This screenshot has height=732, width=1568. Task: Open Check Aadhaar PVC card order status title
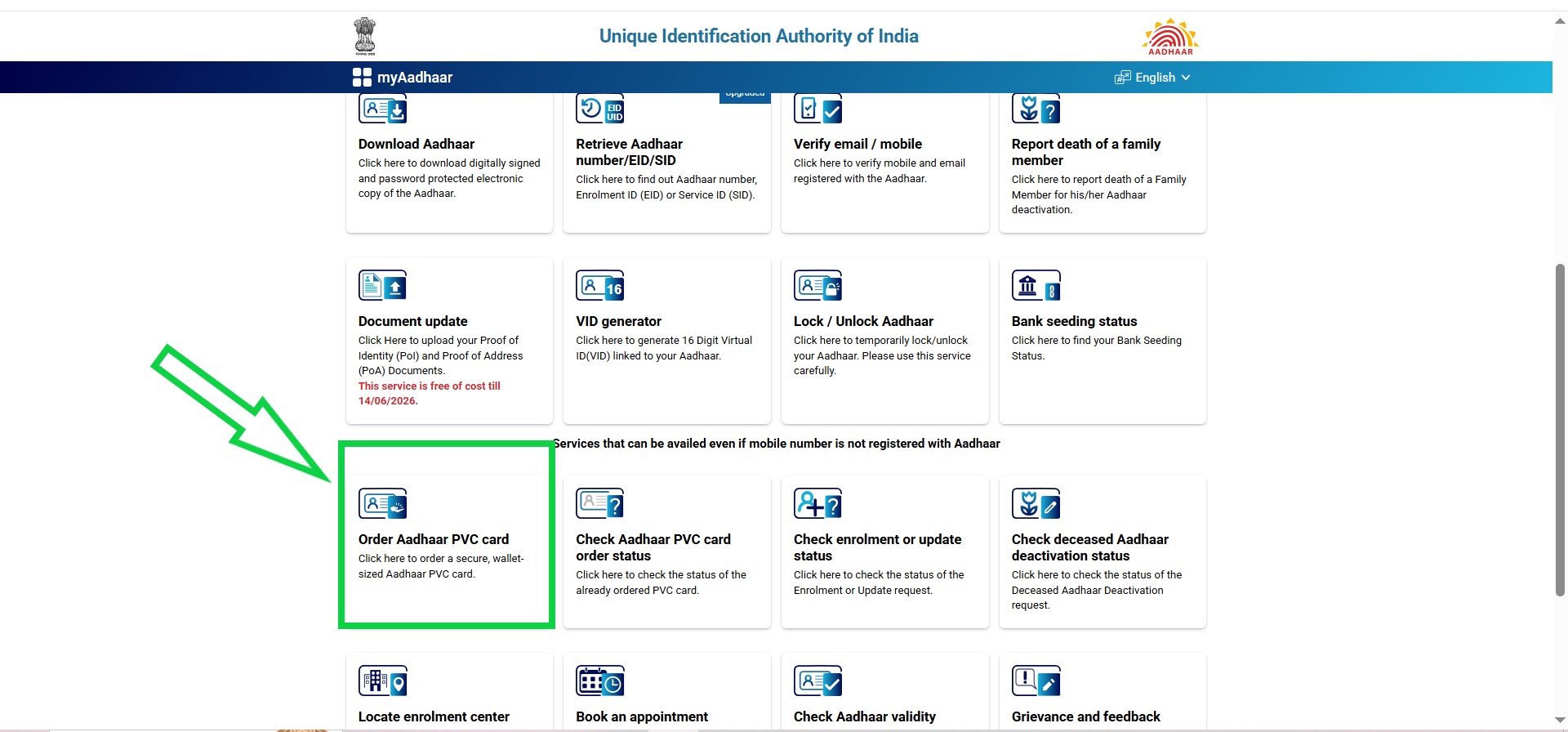coord(653,547)
